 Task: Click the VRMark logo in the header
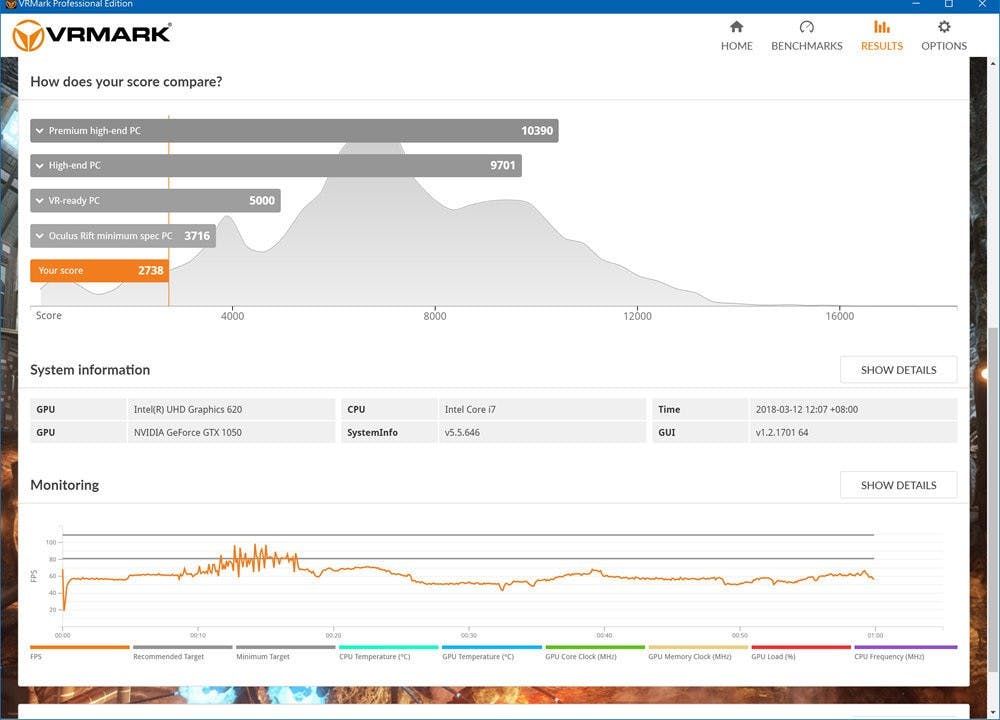pos(92,34)
